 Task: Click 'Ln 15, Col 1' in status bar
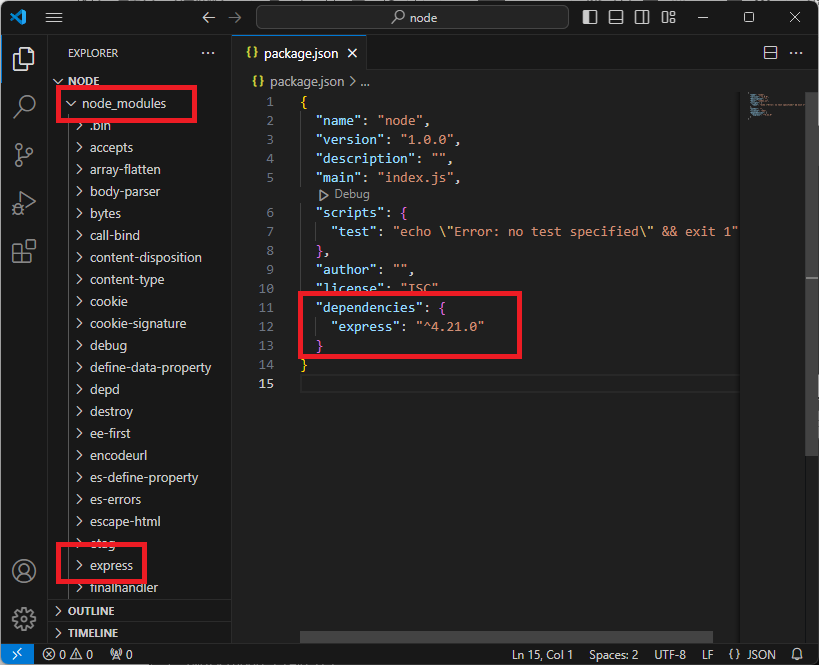(x=542, y=655)
